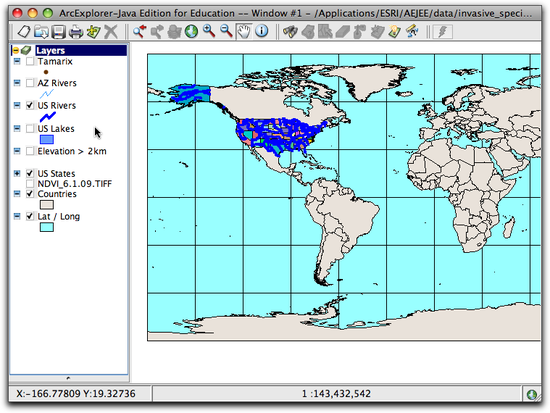Image resolution: width=550 pixels, height=413 pixels.
Task: Enable the Tamarix layer checkbox
Action: [30, 61]
